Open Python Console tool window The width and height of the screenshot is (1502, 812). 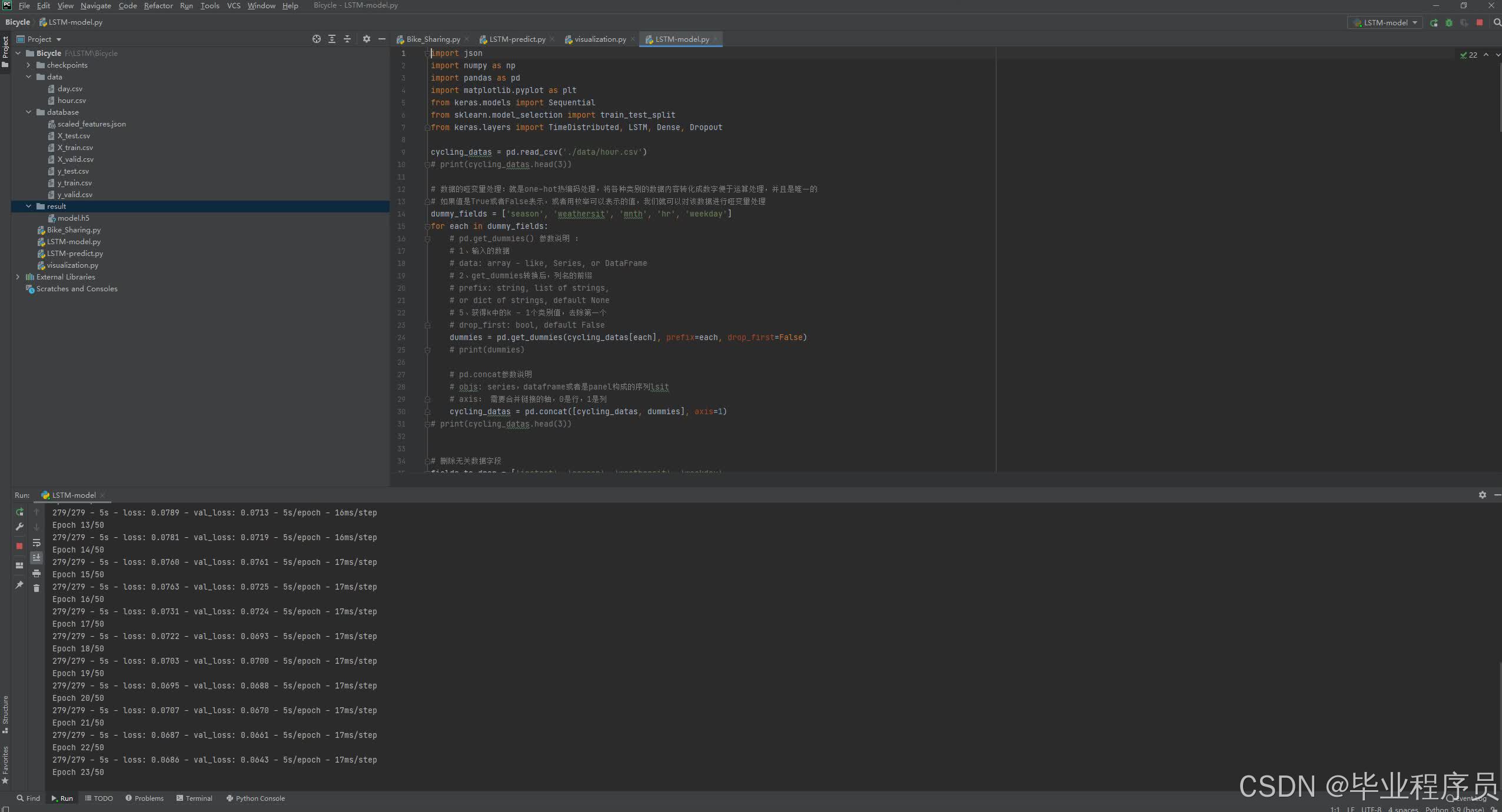click(x=255, y=798)
